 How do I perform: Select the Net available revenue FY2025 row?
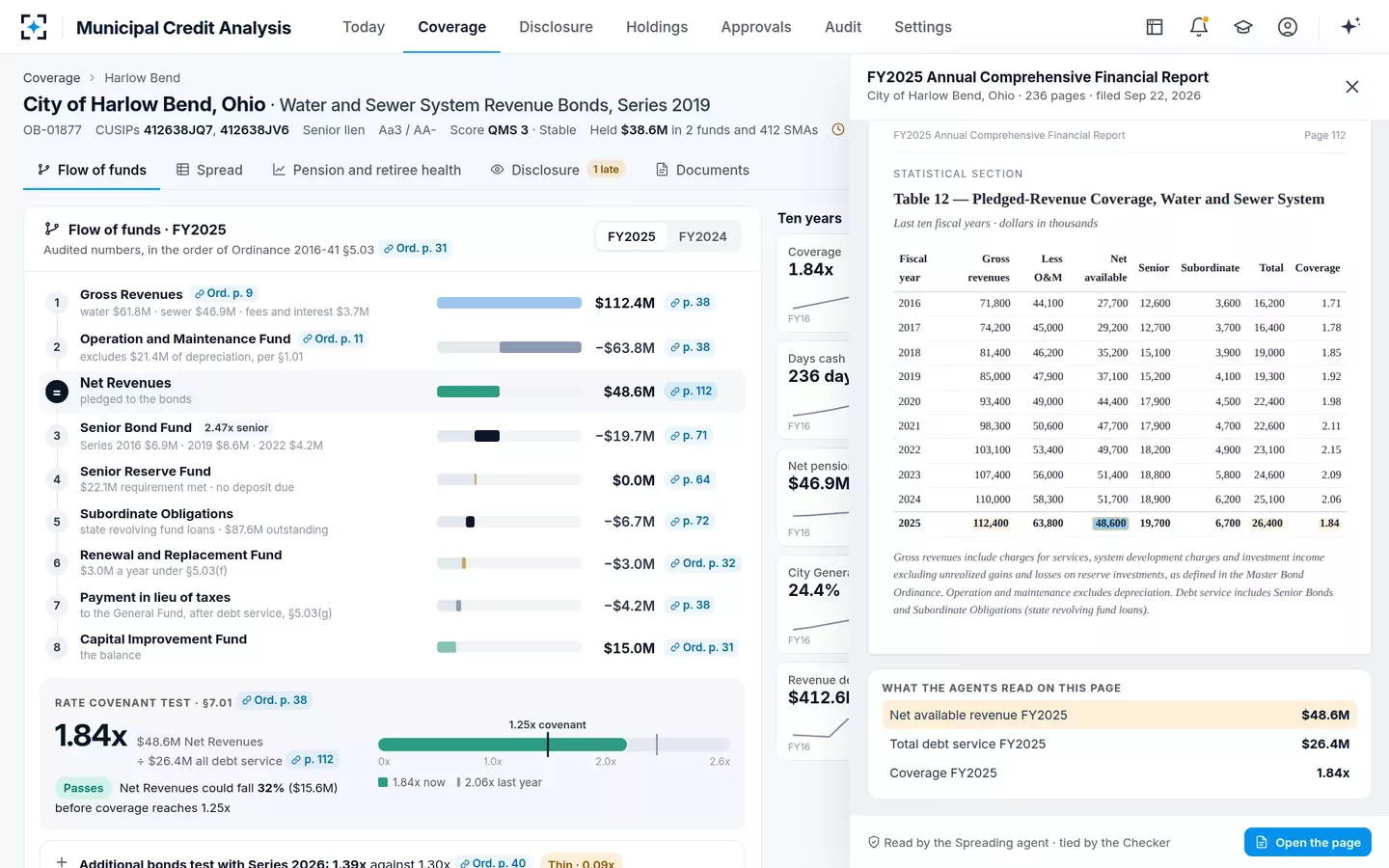pos(1119,715)
